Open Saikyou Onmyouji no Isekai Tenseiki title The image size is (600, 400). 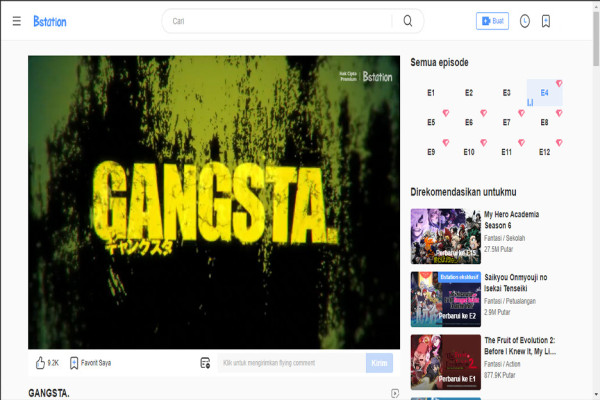click(x=516, y=282)
